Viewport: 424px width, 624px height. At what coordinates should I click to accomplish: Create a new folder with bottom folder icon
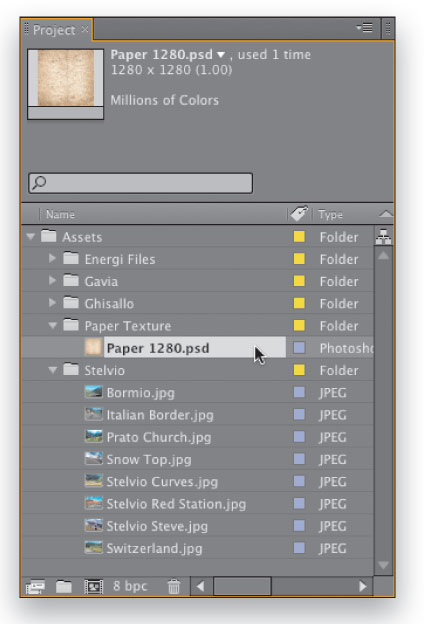[64, 587]
